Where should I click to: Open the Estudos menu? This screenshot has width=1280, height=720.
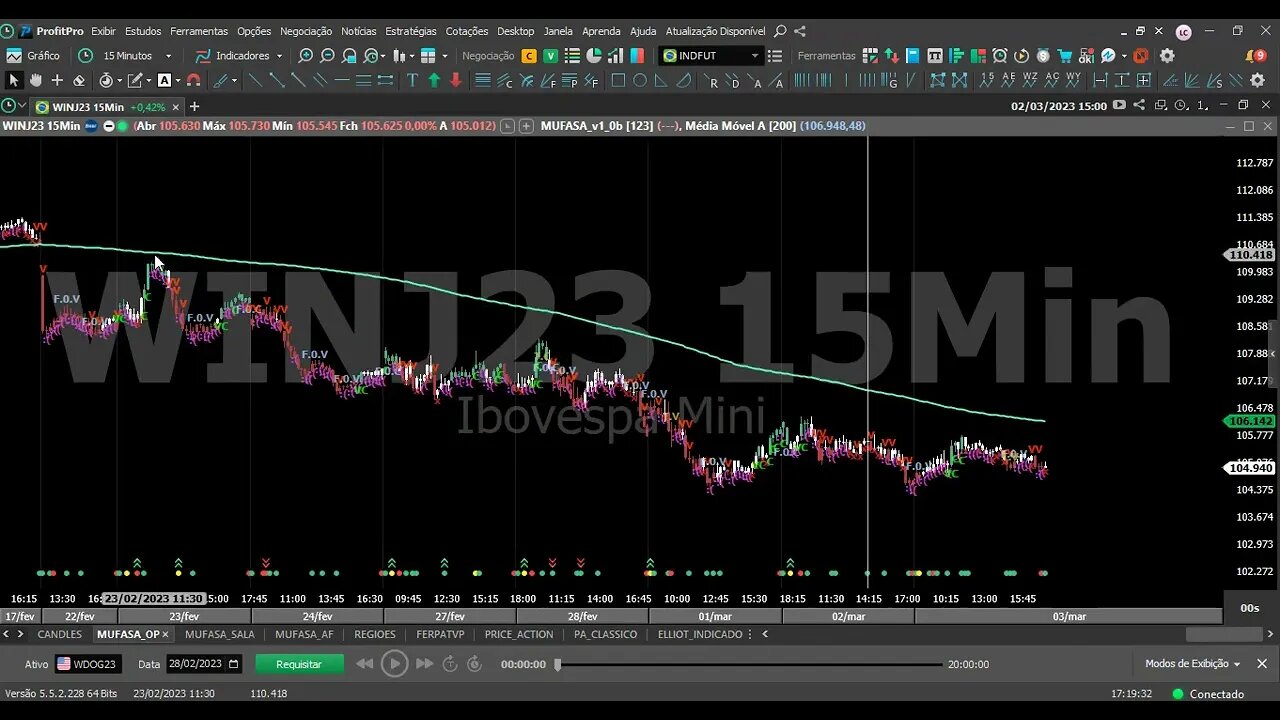coord(143,31)
